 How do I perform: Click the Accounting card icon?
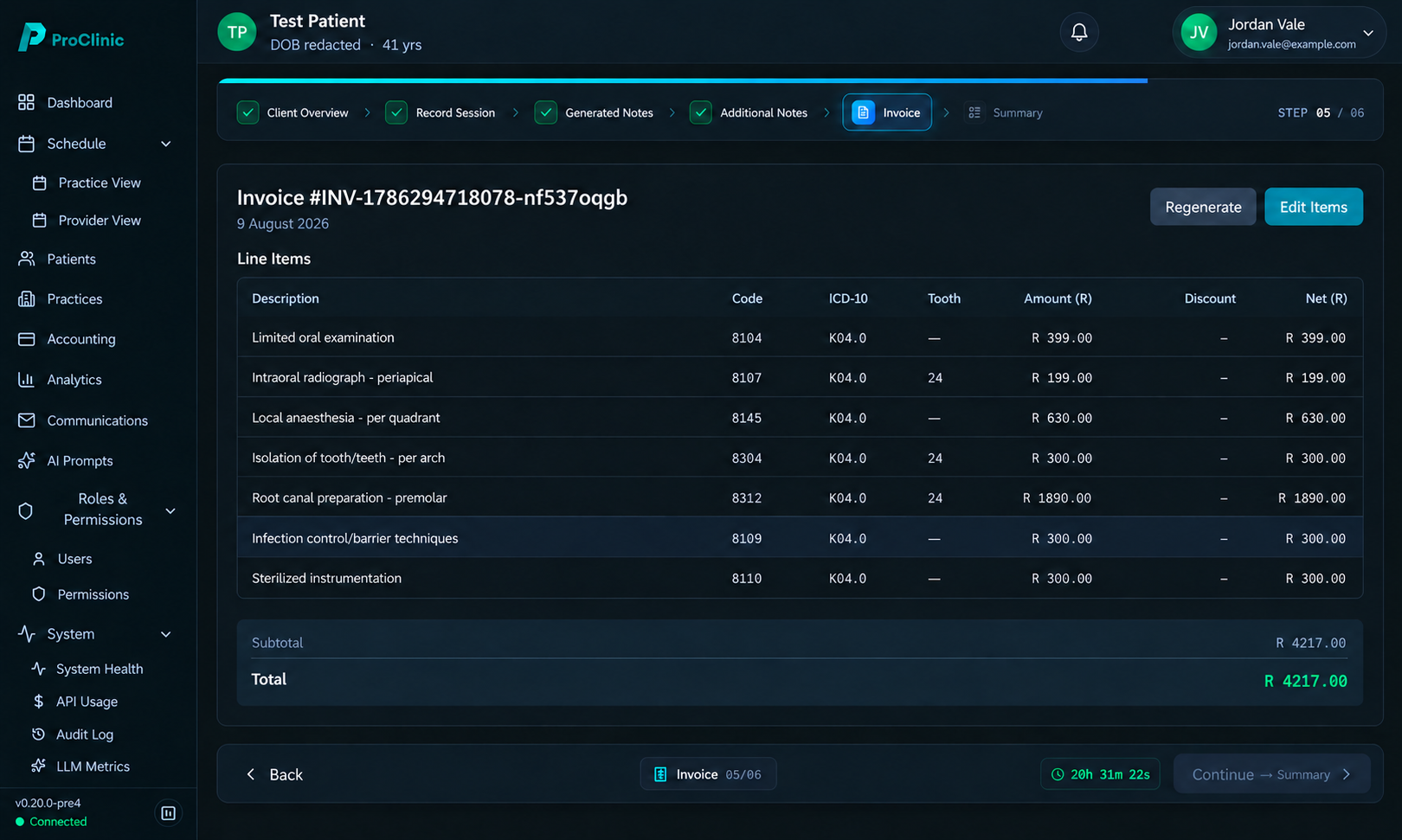27,339
